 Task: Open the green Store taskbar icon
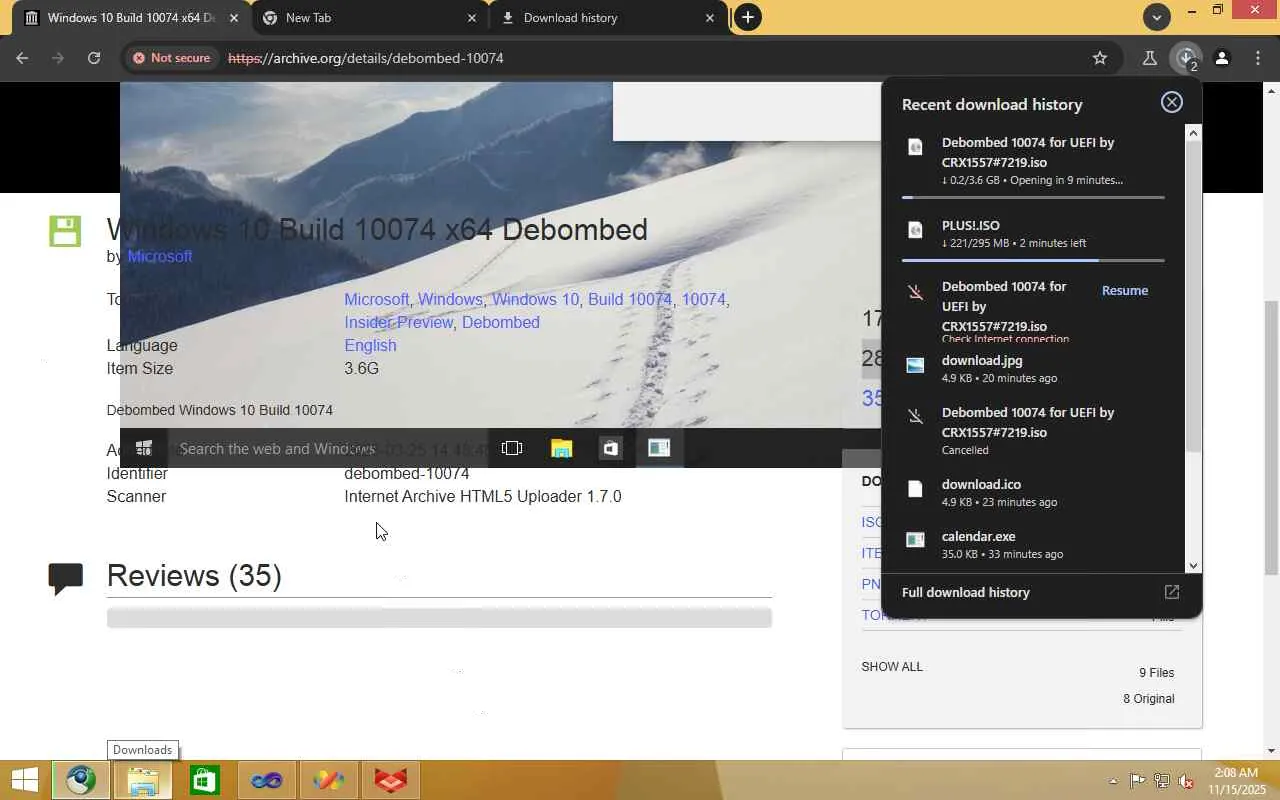pos(205,780)
